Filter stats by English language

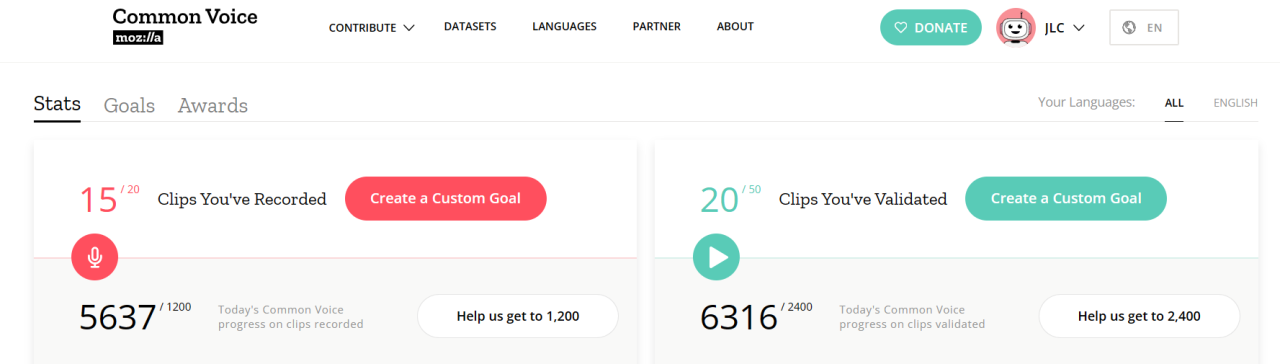[1235, 103]
